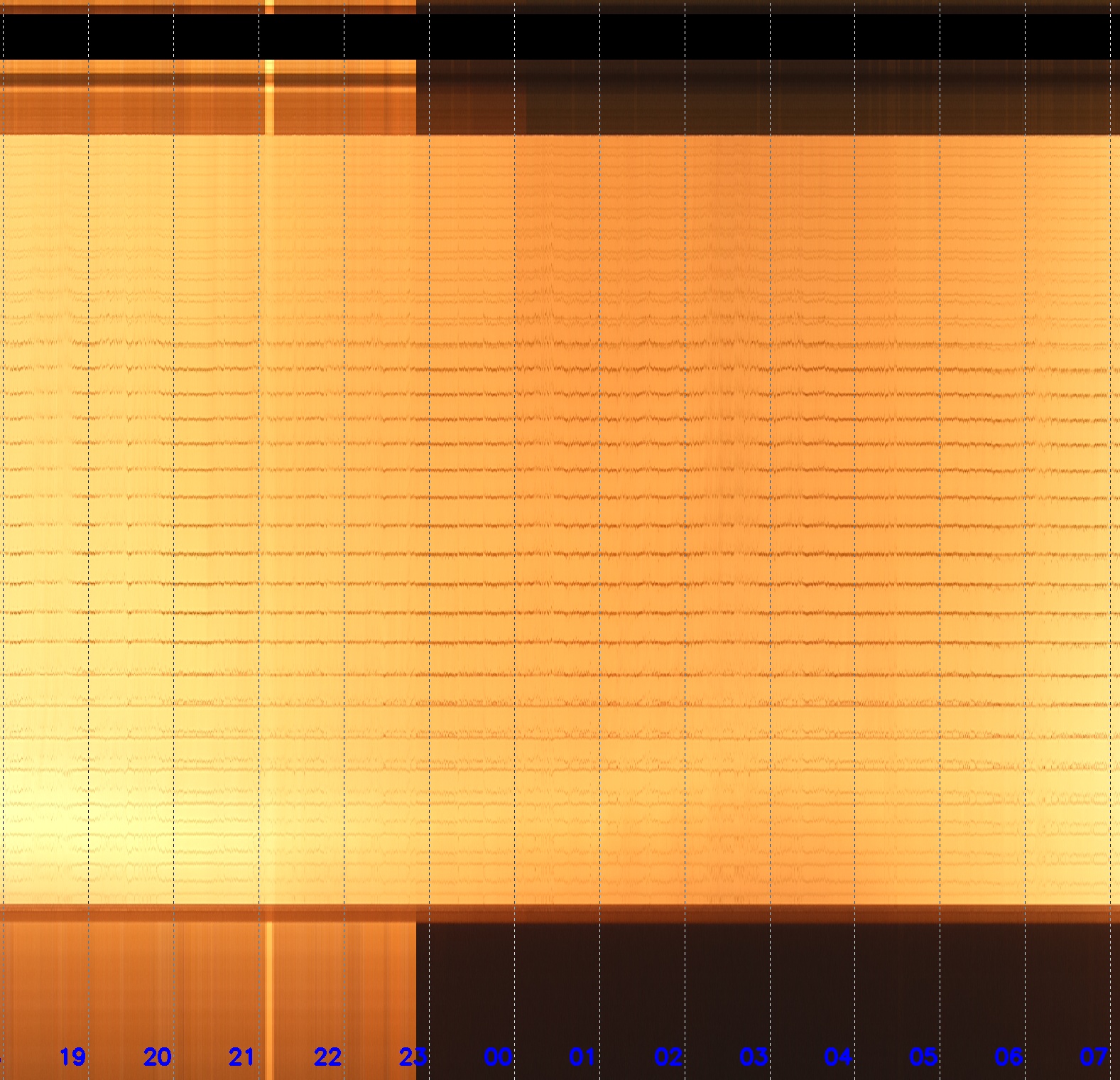Choose the 02 hour marker

pos(668,1057)
